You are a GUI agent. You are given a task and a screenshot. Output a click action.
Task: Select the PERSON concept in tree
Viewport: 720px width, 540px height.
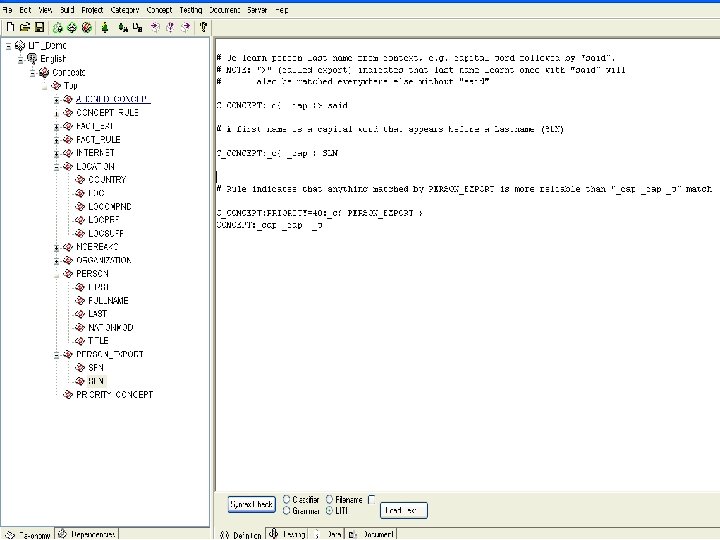click(92, 274)
